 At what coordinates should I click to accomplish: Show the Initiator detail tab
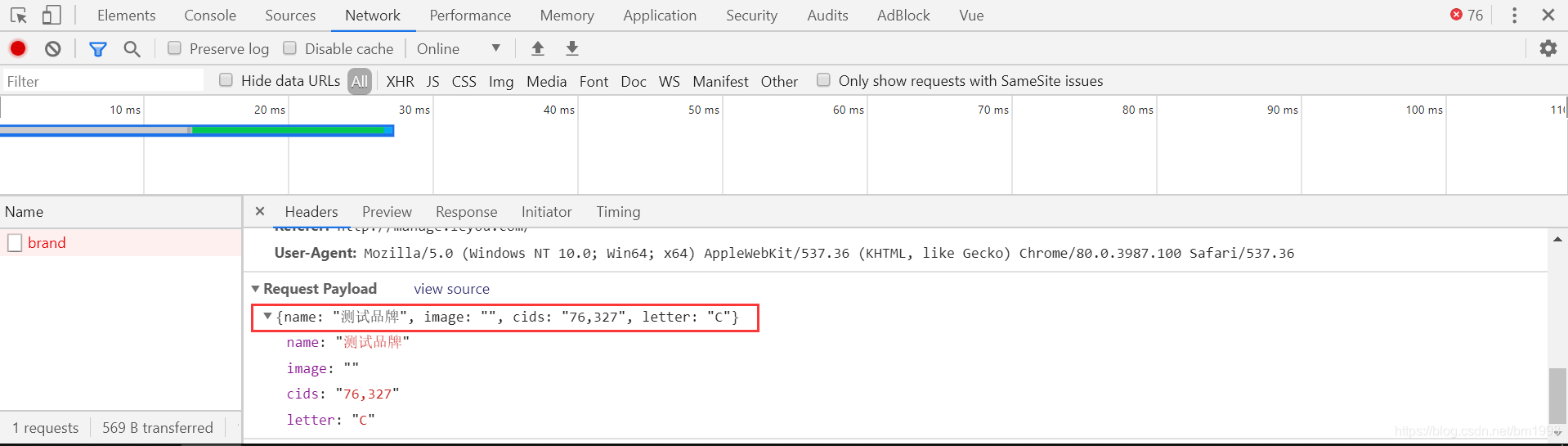tap(547, 212)
